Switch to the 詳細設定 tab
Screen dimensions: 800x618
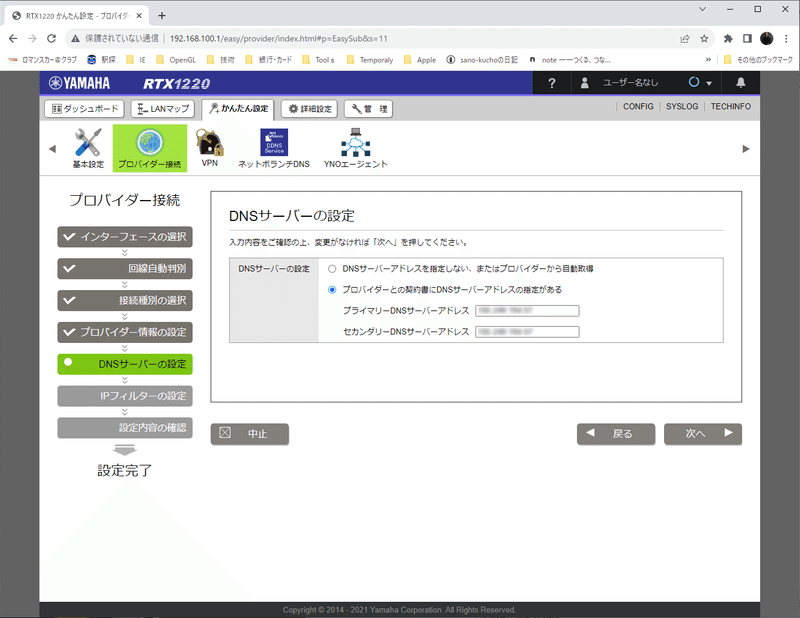pyautogui.click(x=309, y=109)
